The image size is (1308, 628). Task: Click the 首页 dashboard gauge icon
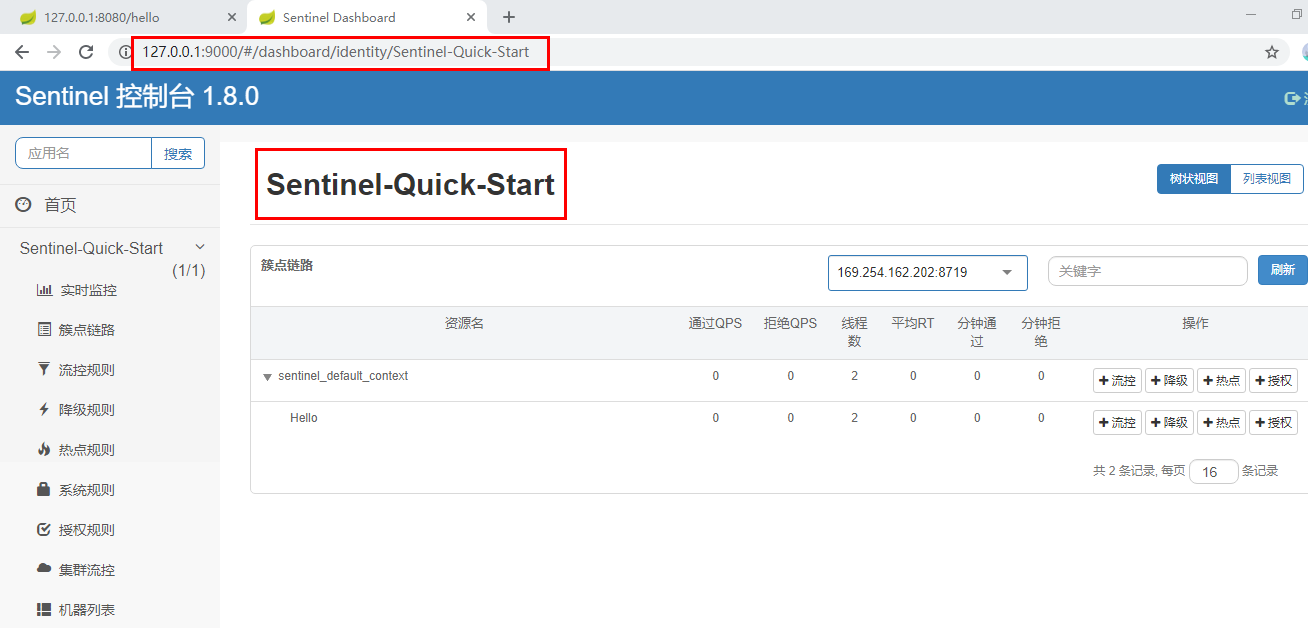[x=24, y=204]
